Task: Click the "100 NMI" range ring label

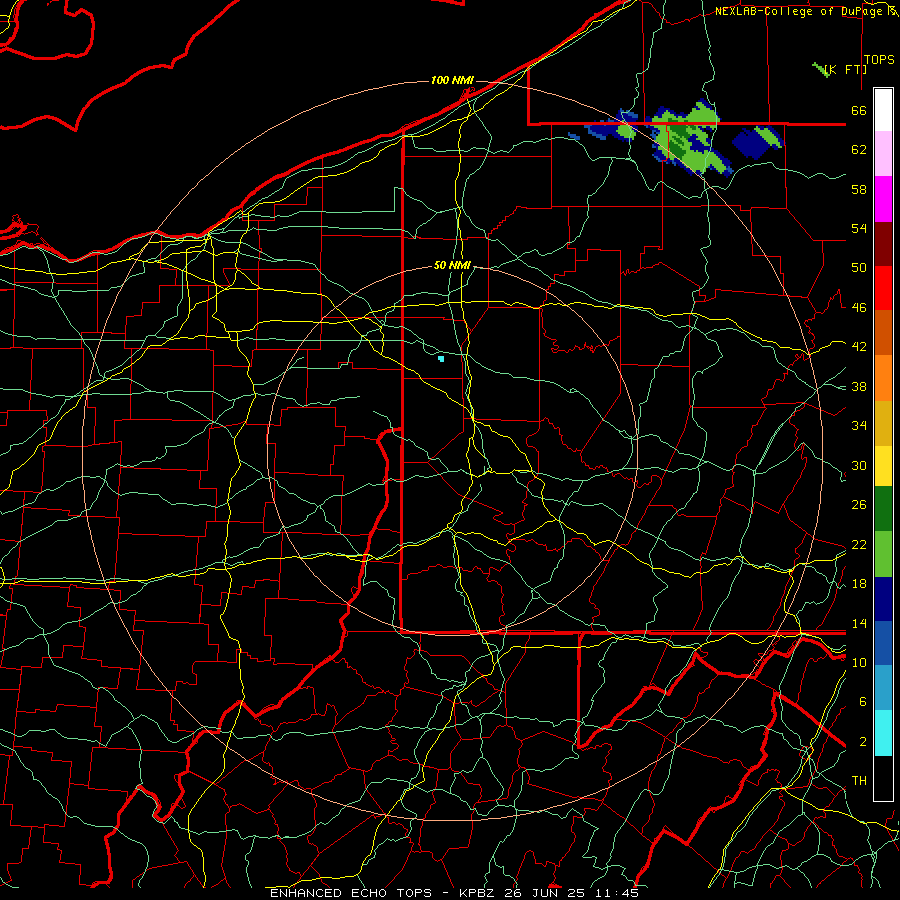Action: [452, 80]
